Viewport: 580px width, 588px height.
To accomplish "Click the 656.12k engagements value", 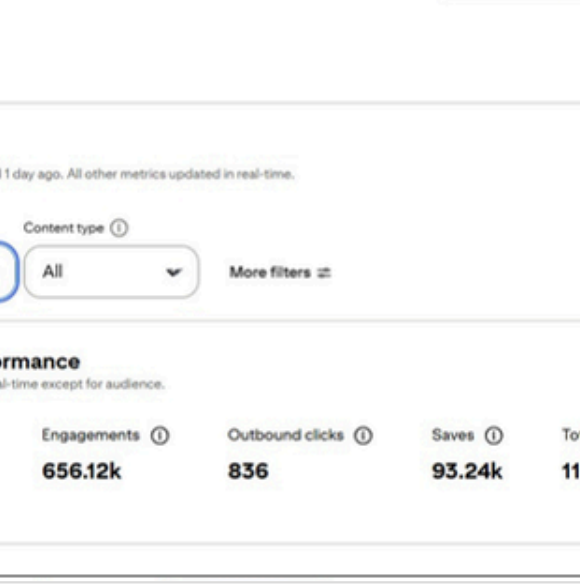I will click(x=82, y=471).
